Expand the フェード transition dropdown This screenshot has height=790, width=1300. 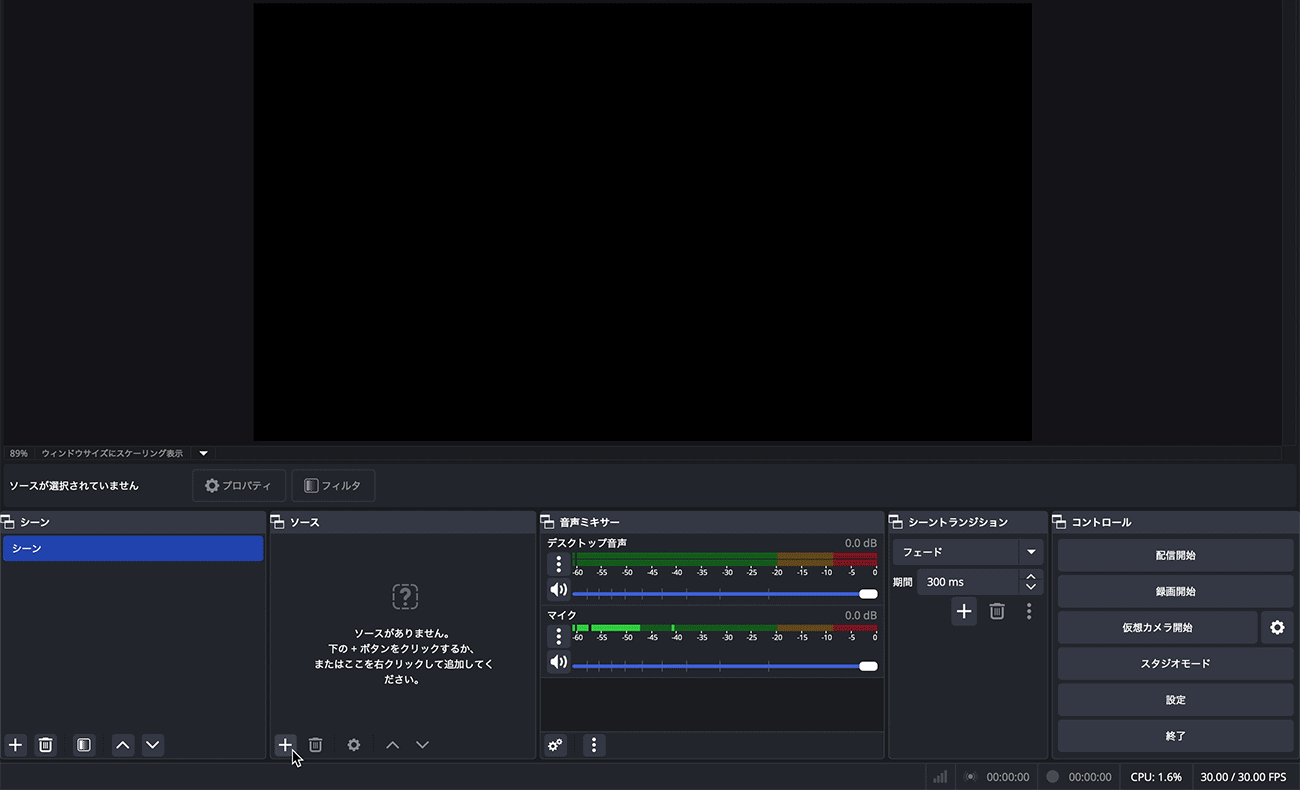point(1031,552)
